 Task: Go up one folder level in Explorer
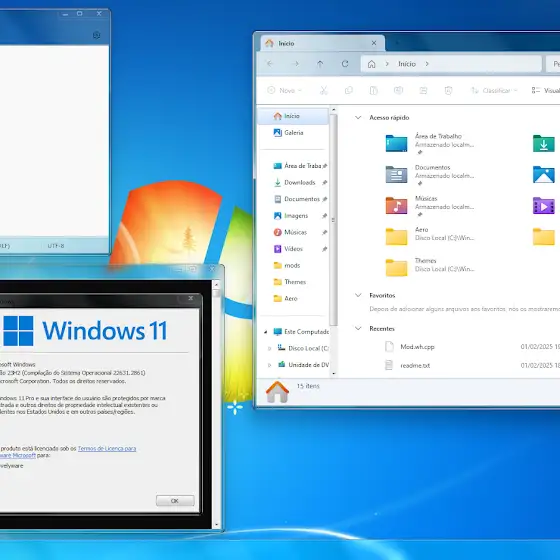pos(320,64)
